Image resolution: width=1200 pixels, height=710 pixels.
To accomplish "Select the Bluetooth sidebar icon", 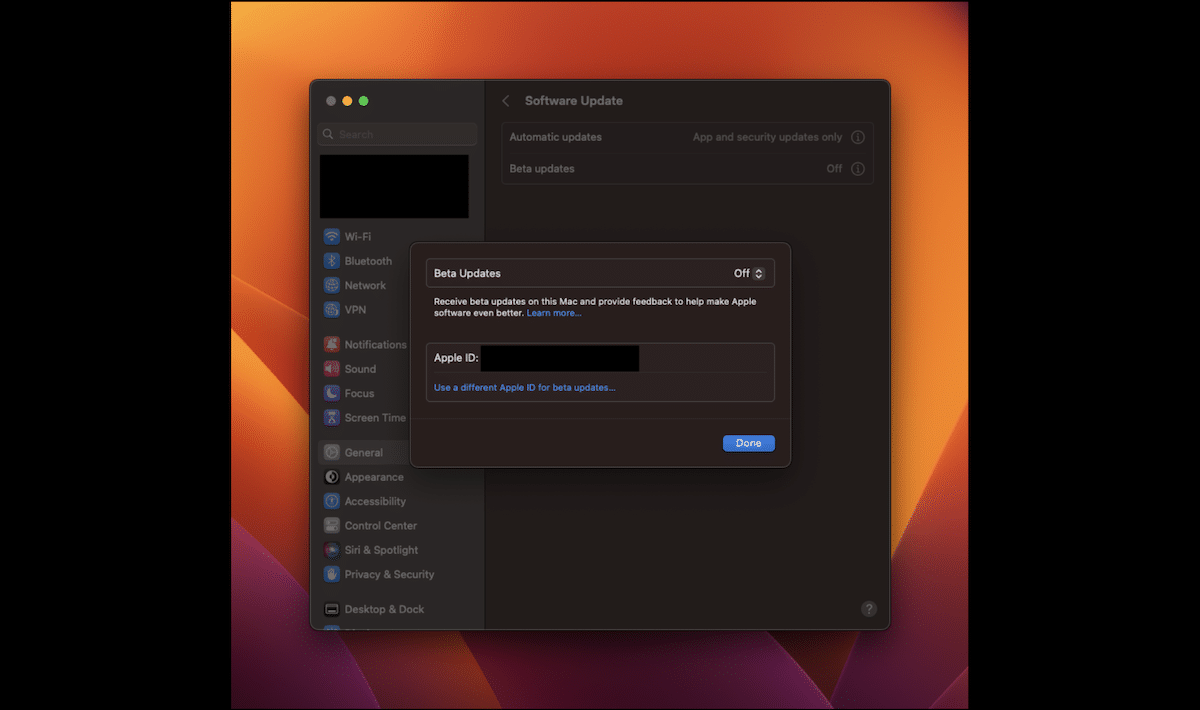I will [331, 261].
